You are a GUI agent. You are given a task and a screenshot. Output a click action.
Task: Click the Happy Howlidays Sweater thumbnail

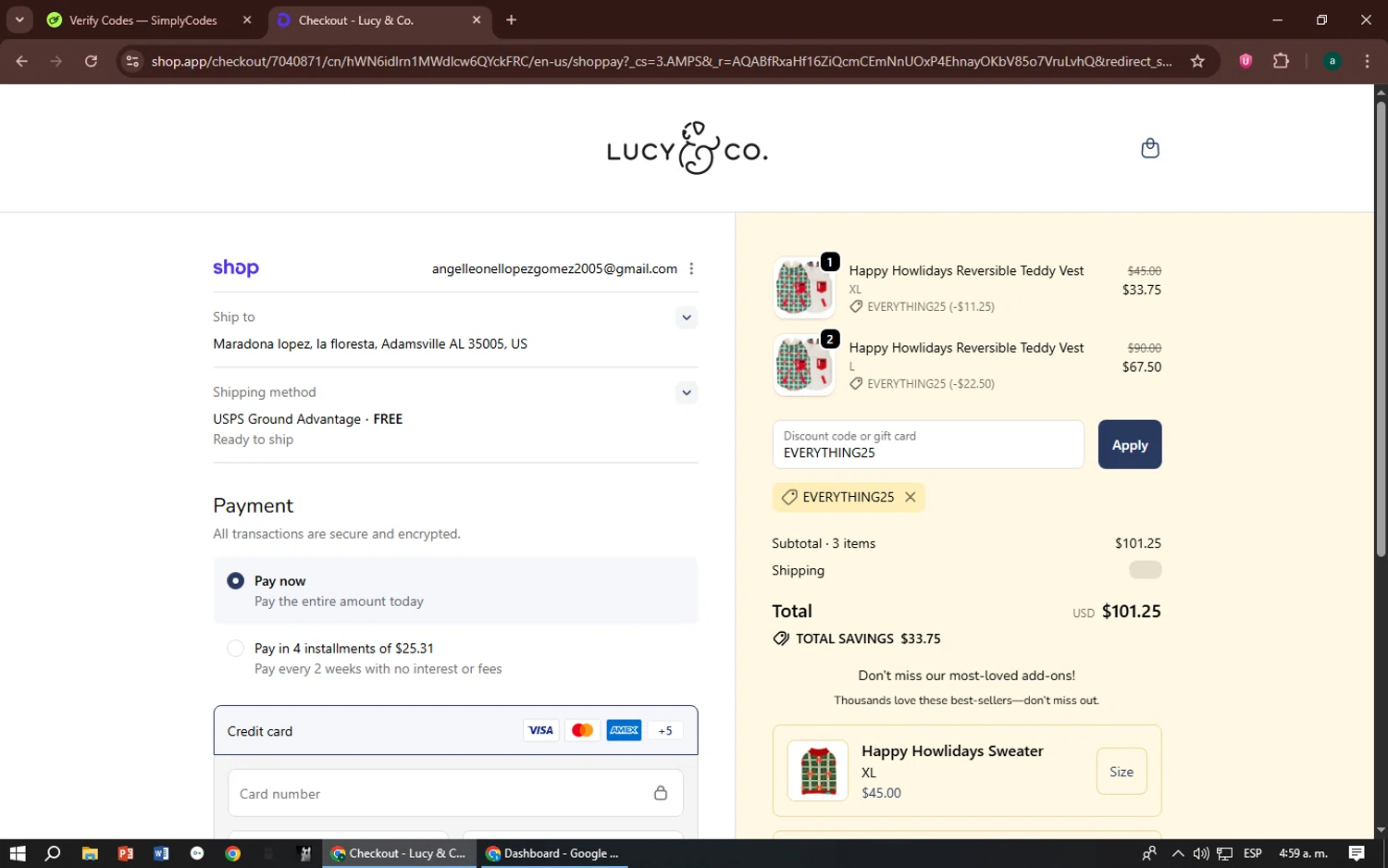point(817,771)
